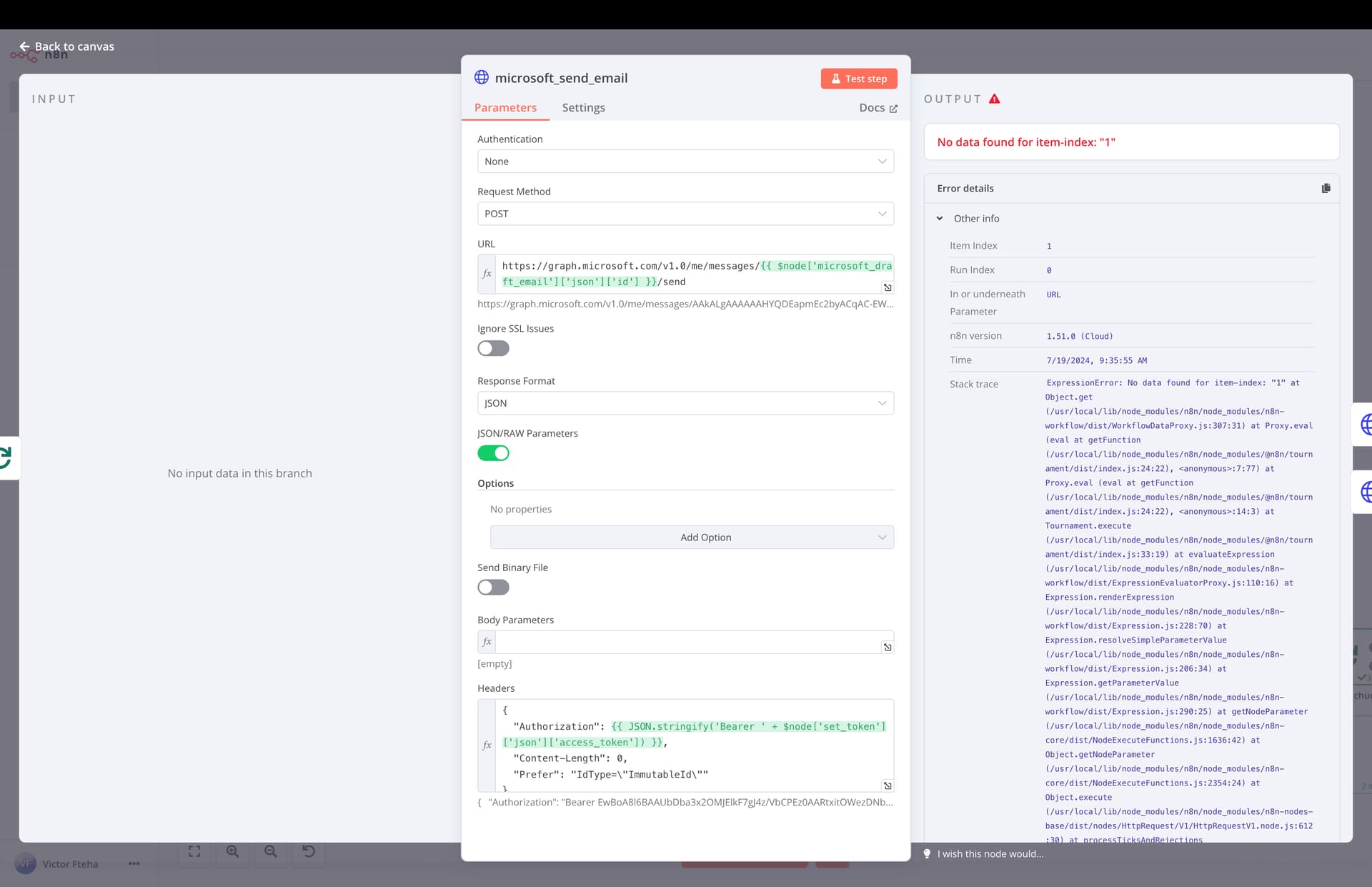Open expression editor for Headers field

887,786
